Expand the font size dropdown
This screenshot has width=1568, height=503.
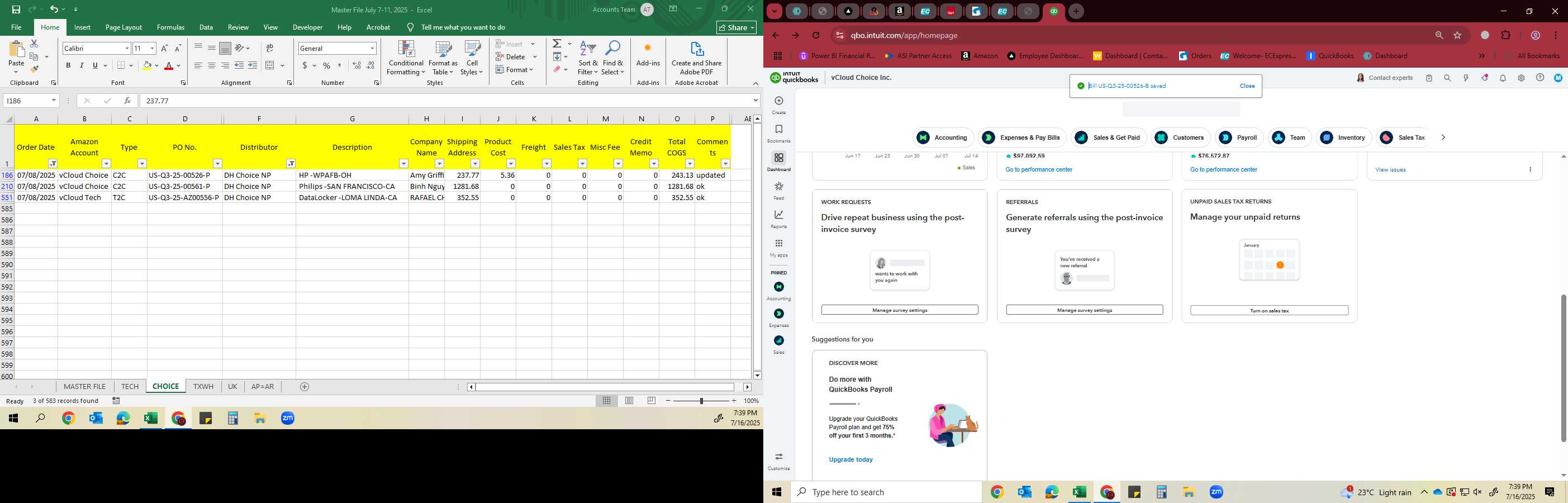click(x=152, y=49)
